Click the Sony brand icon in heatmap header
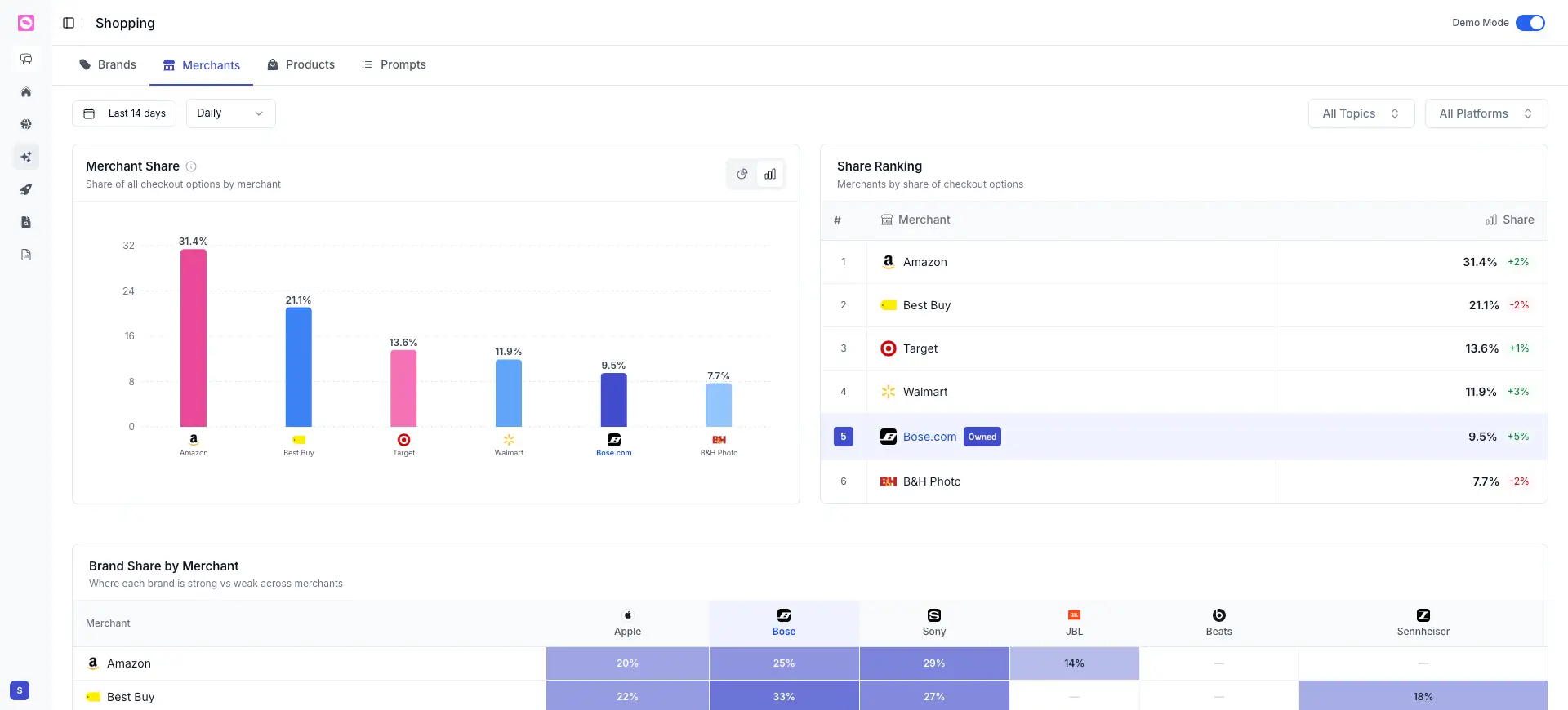1568x710 pixels. tap(934, 615)
